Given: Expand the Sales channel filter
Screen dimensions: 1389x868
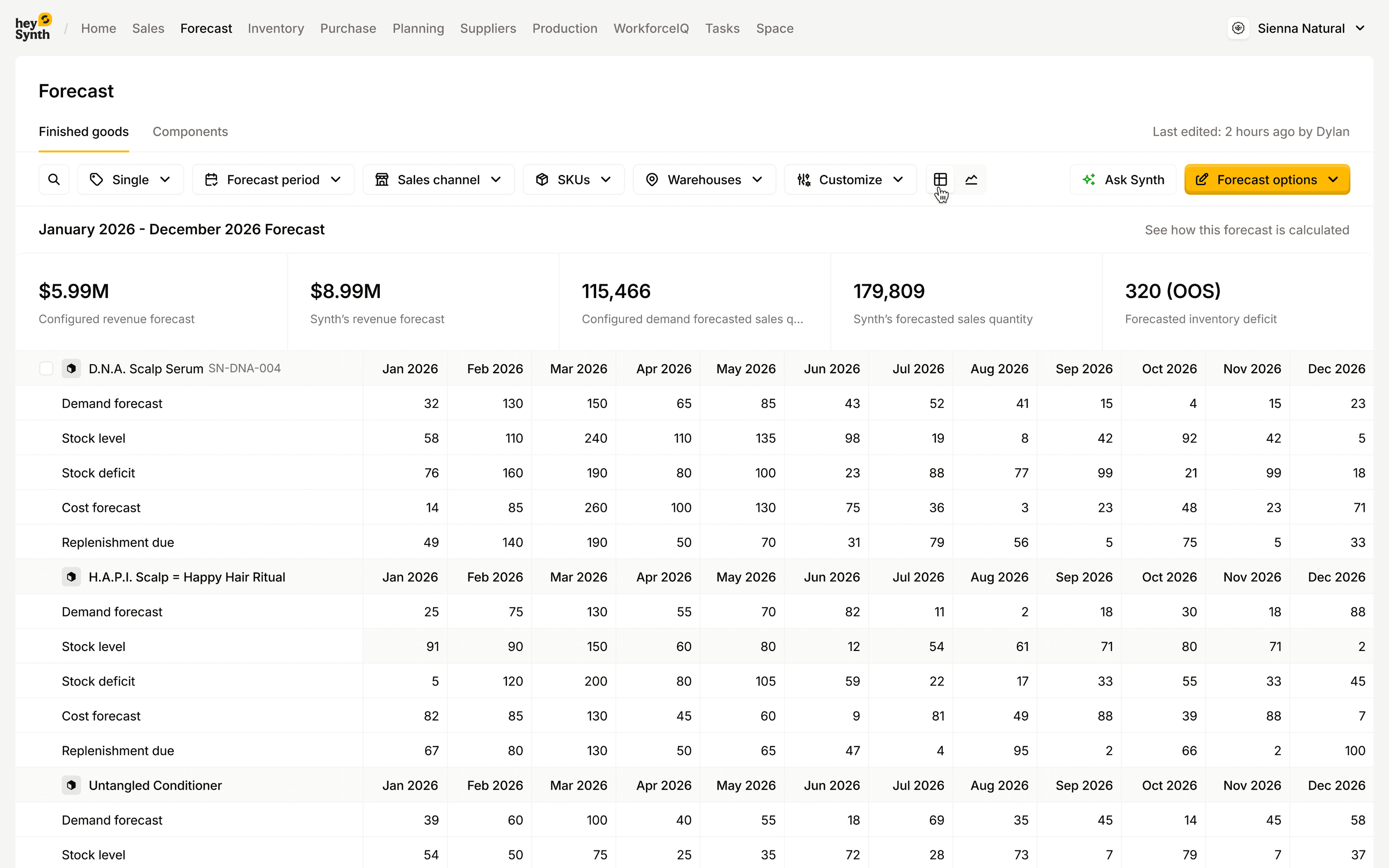Looking at the screenshot, I should [x=438, y=180].
